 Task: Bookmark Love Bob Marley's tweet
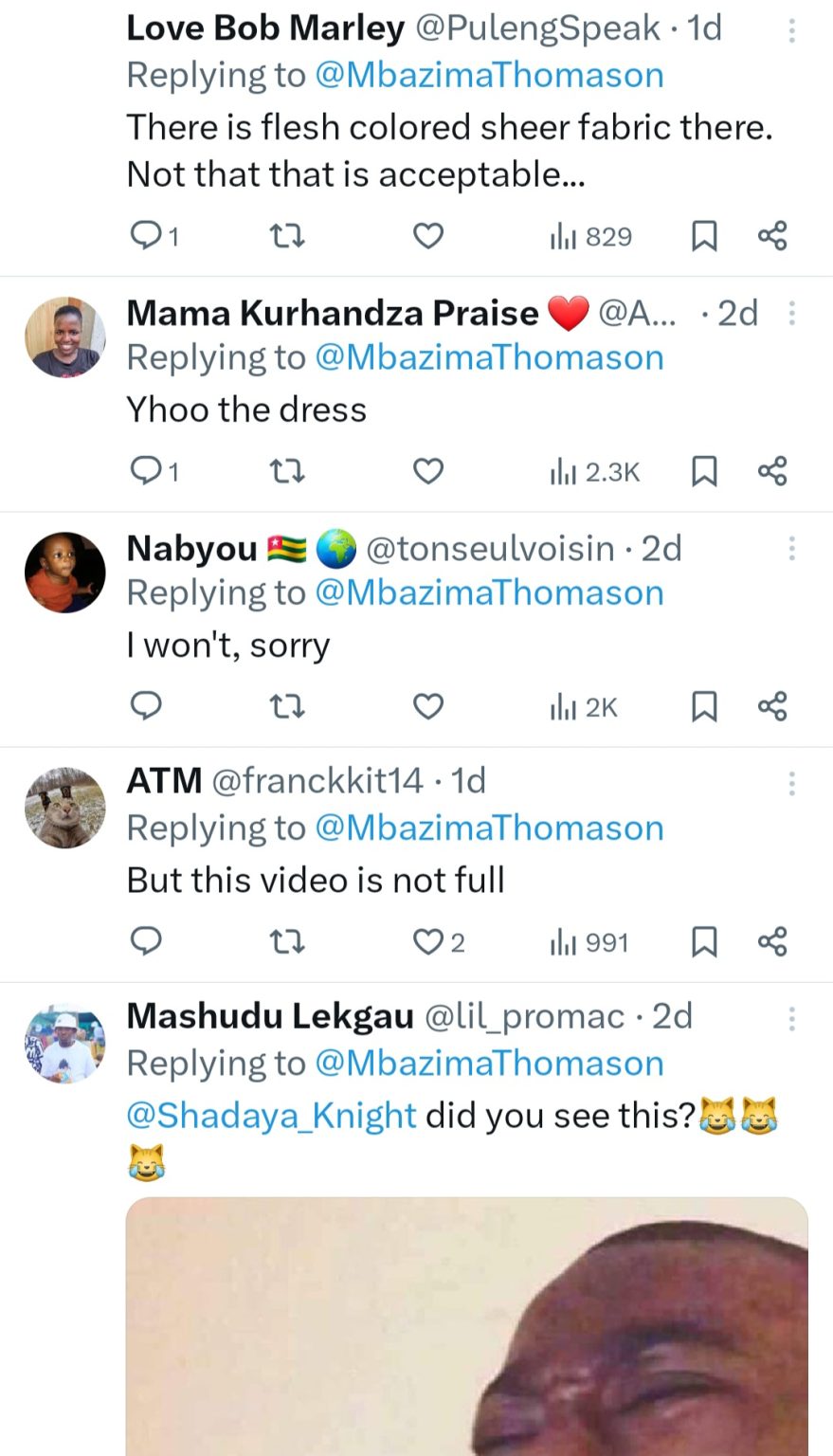[703, 236]
